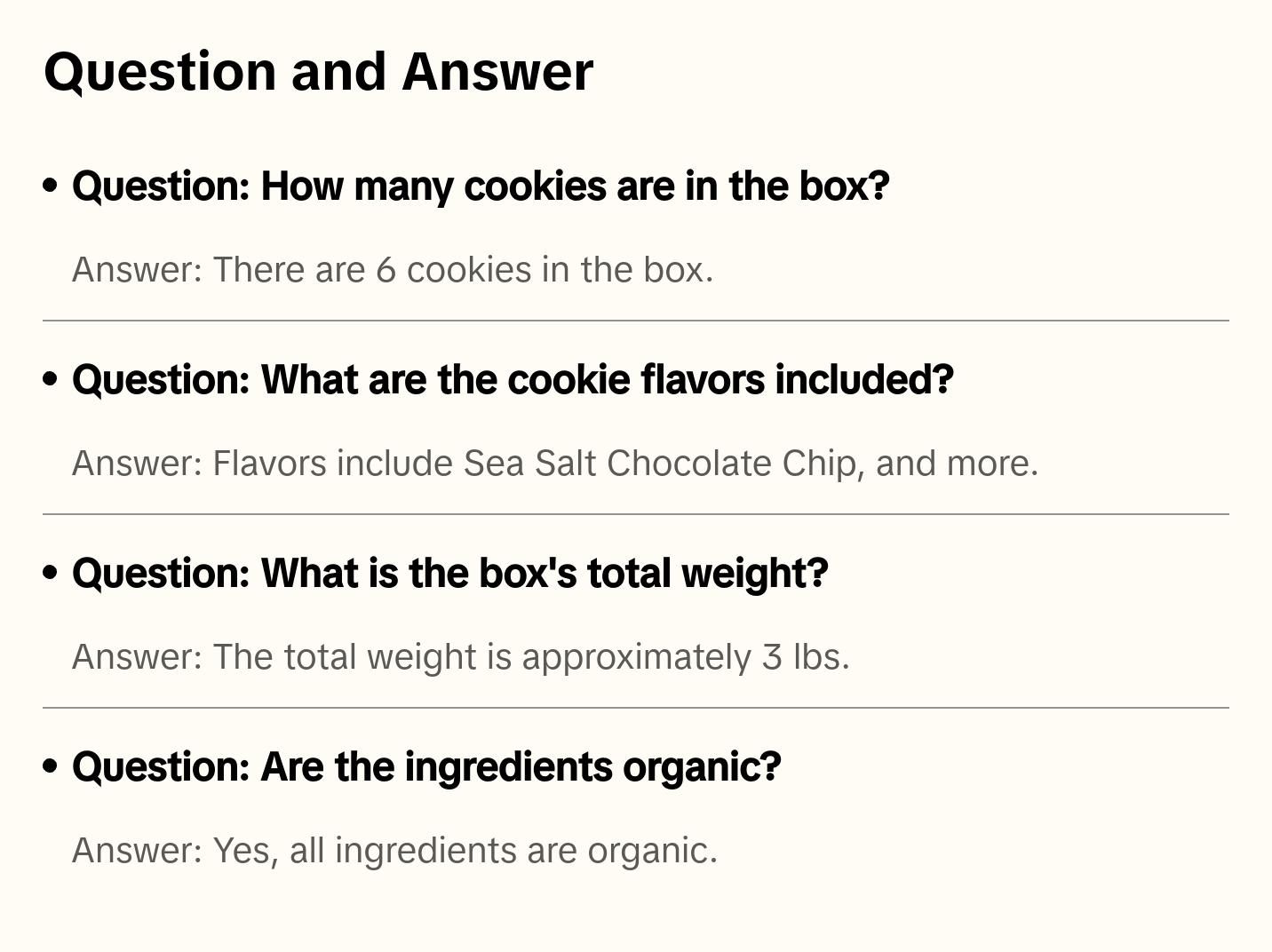Click the answer "There are 6 cookies"
The width and height of the screenshot is (1272, 952).
point(392,270)
